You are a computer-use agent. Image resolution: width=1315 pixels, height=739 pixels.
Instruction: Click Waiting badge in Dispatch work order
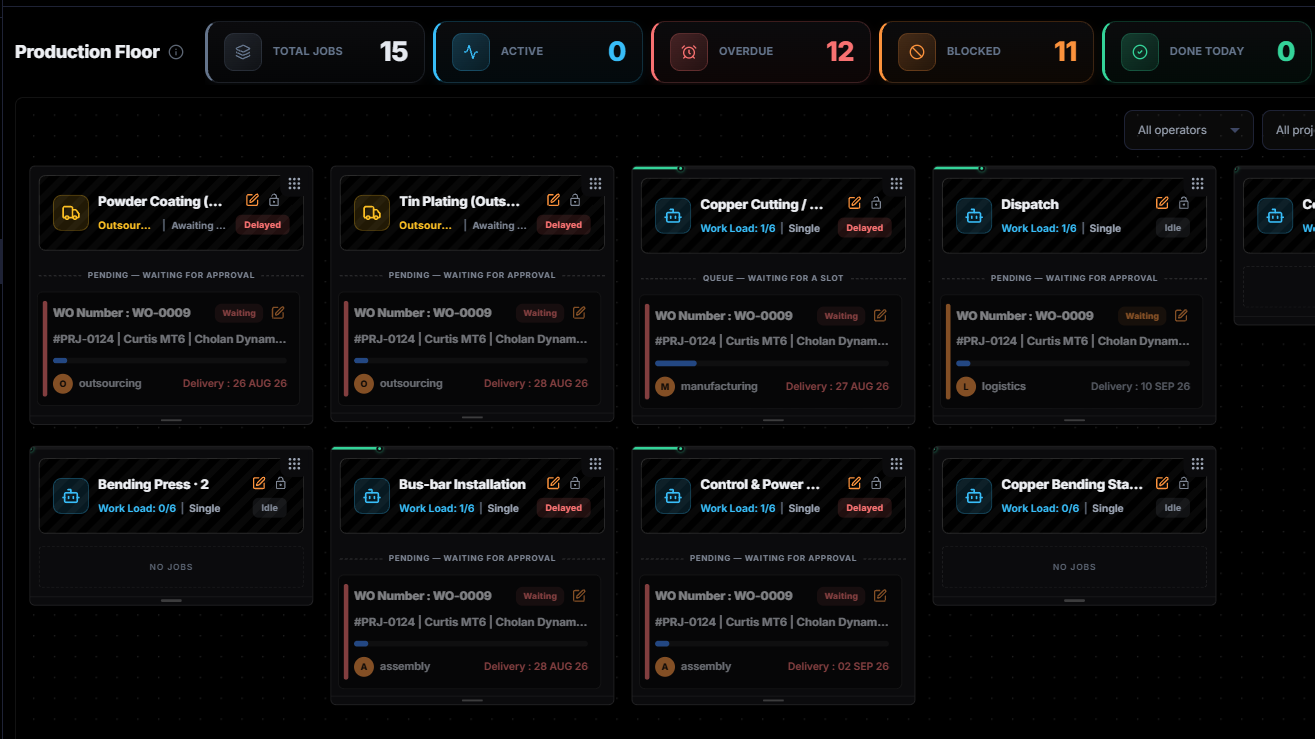(1142, 316)
